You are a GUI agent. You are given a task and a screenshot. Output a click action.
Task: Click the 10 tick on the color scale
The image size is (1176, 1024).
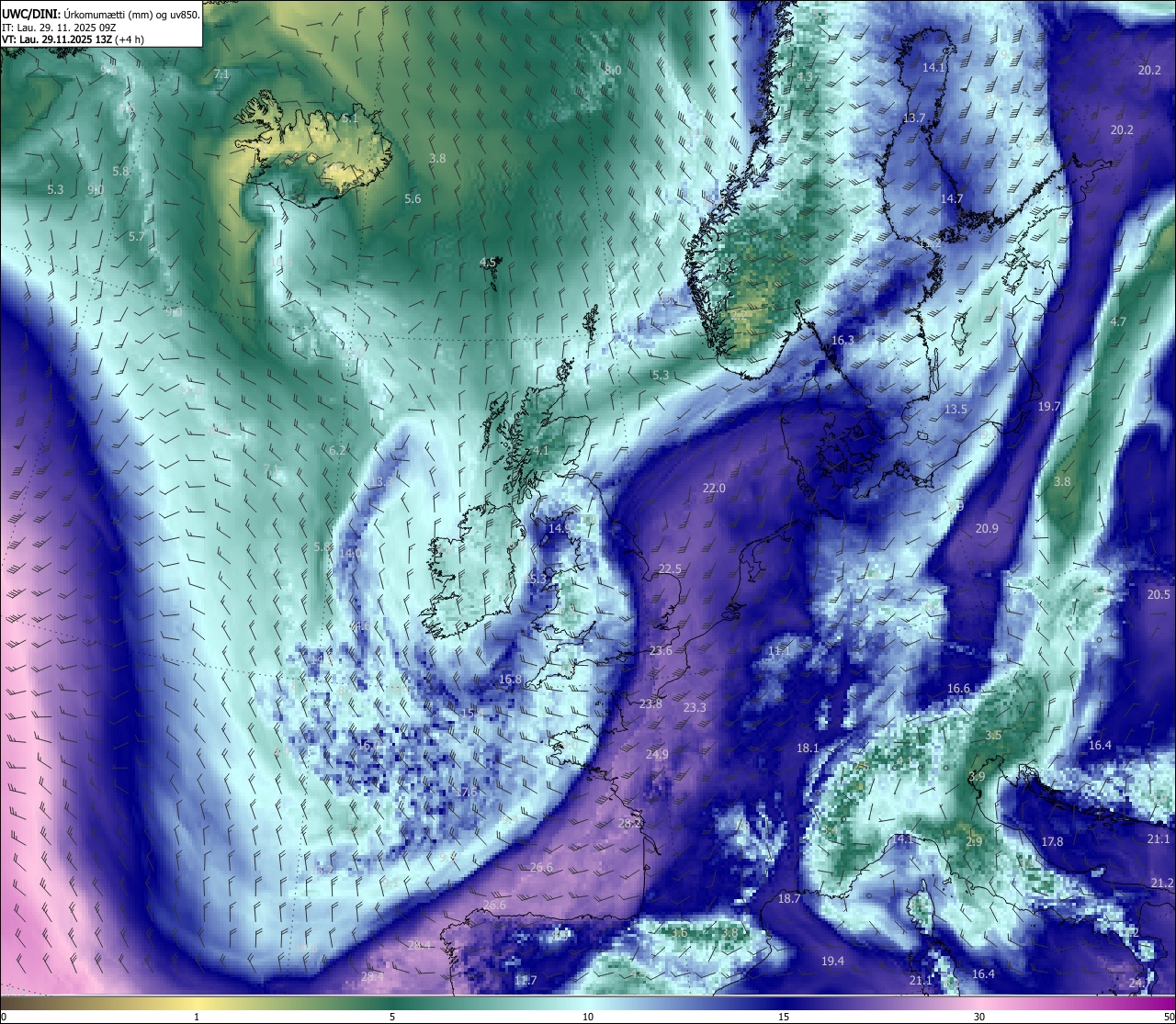pos(588,1017)
